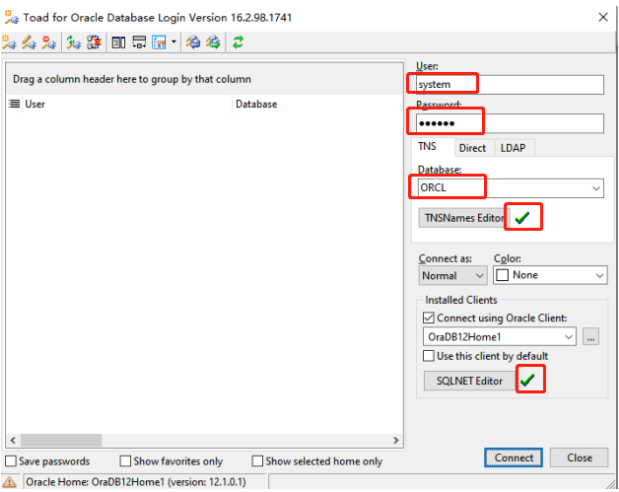Click the warning triangle in the status bar

[9, 482]
